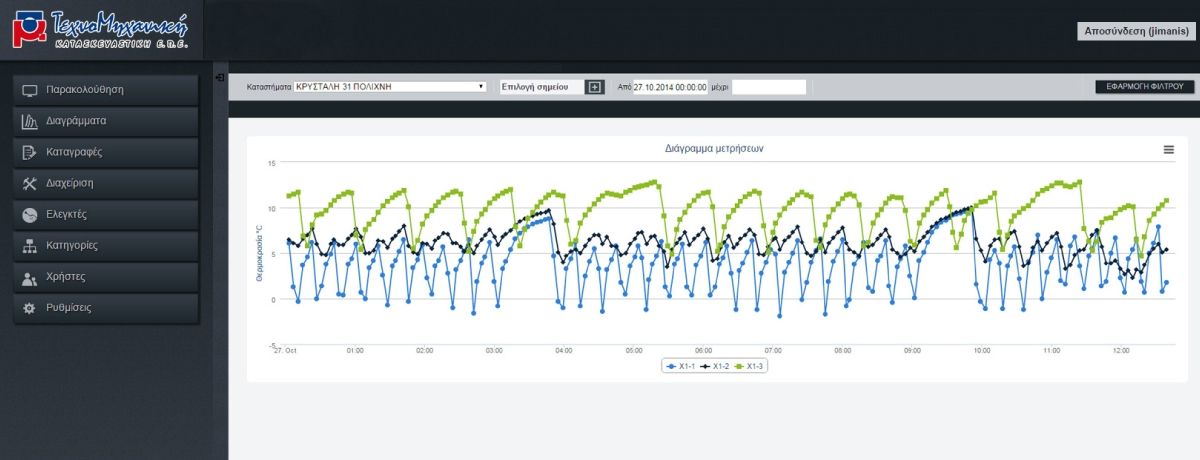The height and width of the screenshot is (460, 1200).
Task: Click the chart title Διάγραμμα μετρήσεων
Action: (714, 148)
